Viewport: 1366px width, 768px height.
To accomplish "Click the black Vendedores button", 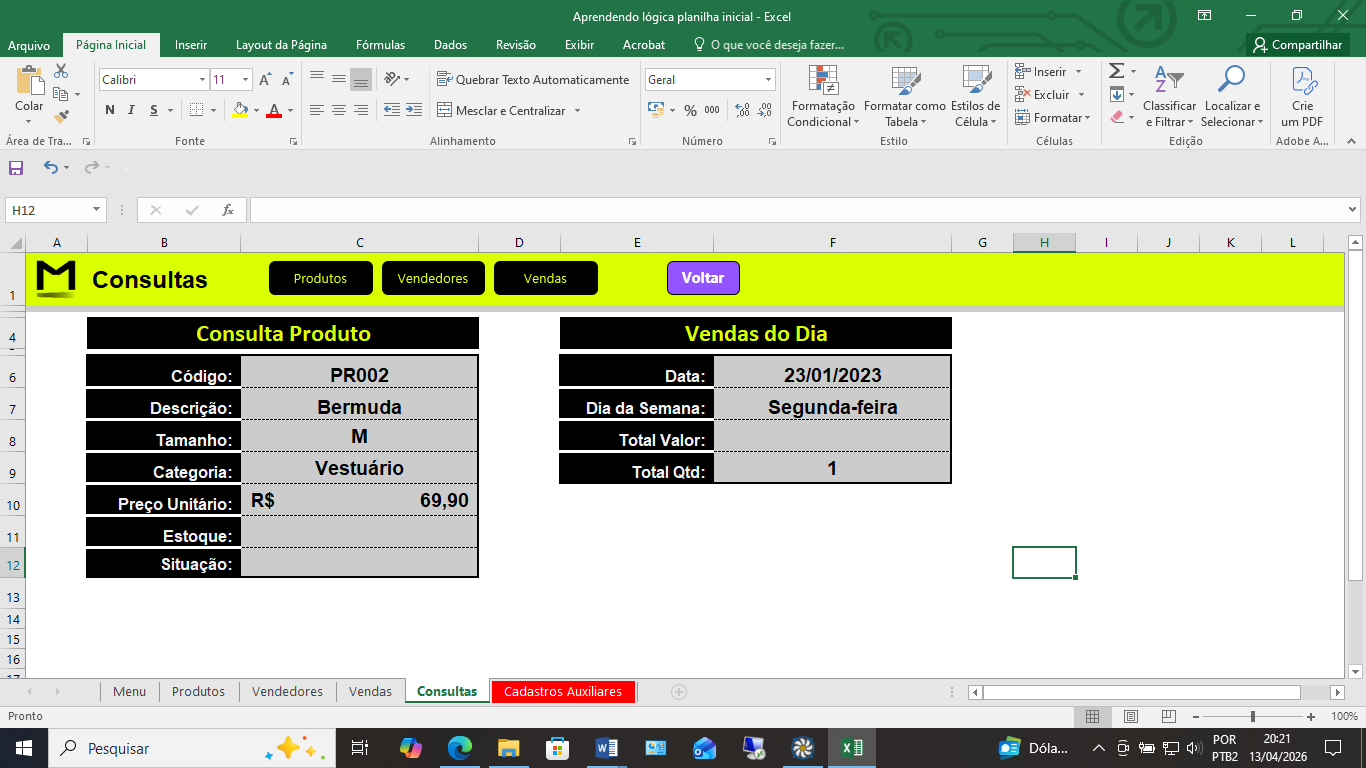I will pyautogui.click(x=433, y=278).
